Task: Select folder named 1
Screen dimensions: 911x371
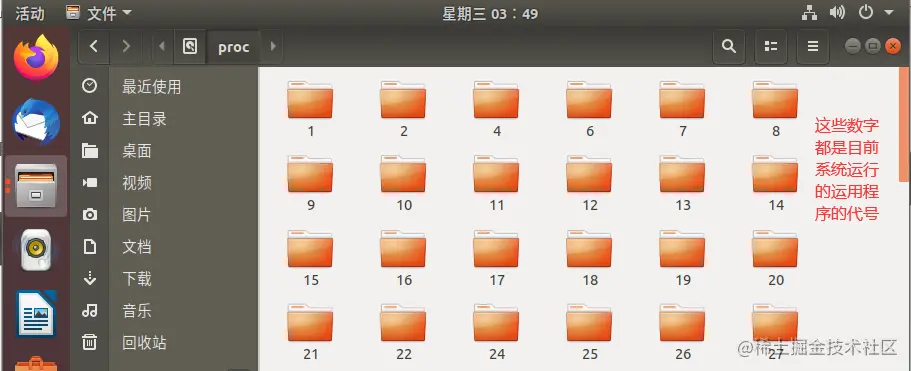Action: click(310, 109)
